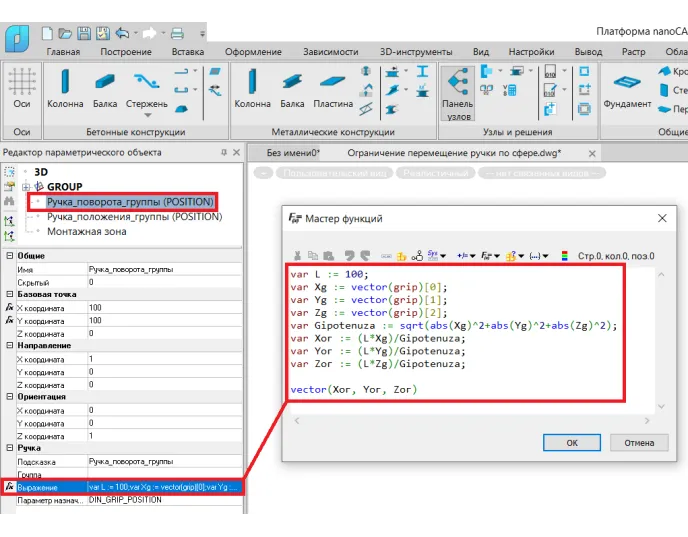Click the copy icon in Мастер функций
Screen dimensions: 688x537
pos(313,256)
